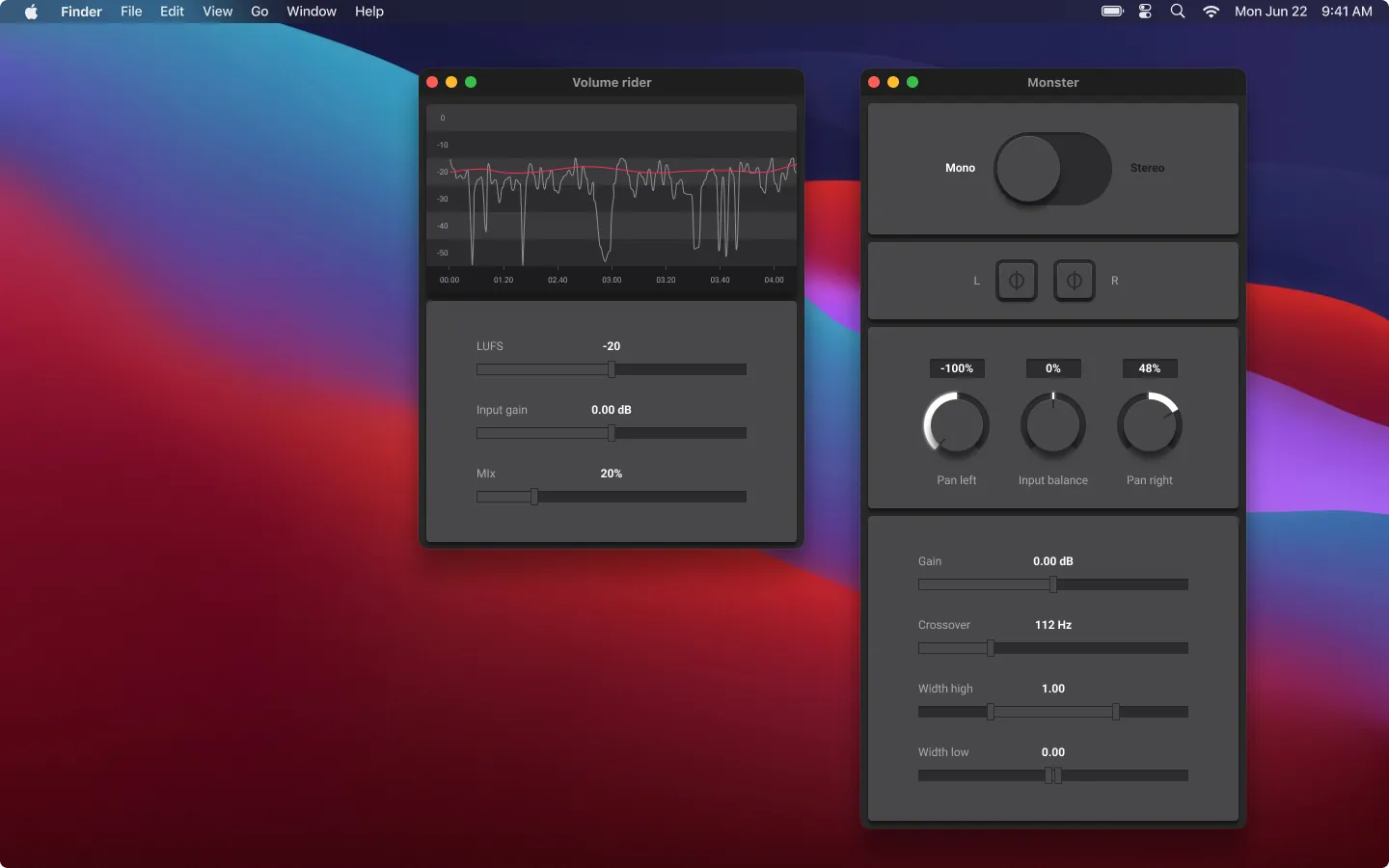Open the Window menu
1389x868 pixels.
click(311, 12)
